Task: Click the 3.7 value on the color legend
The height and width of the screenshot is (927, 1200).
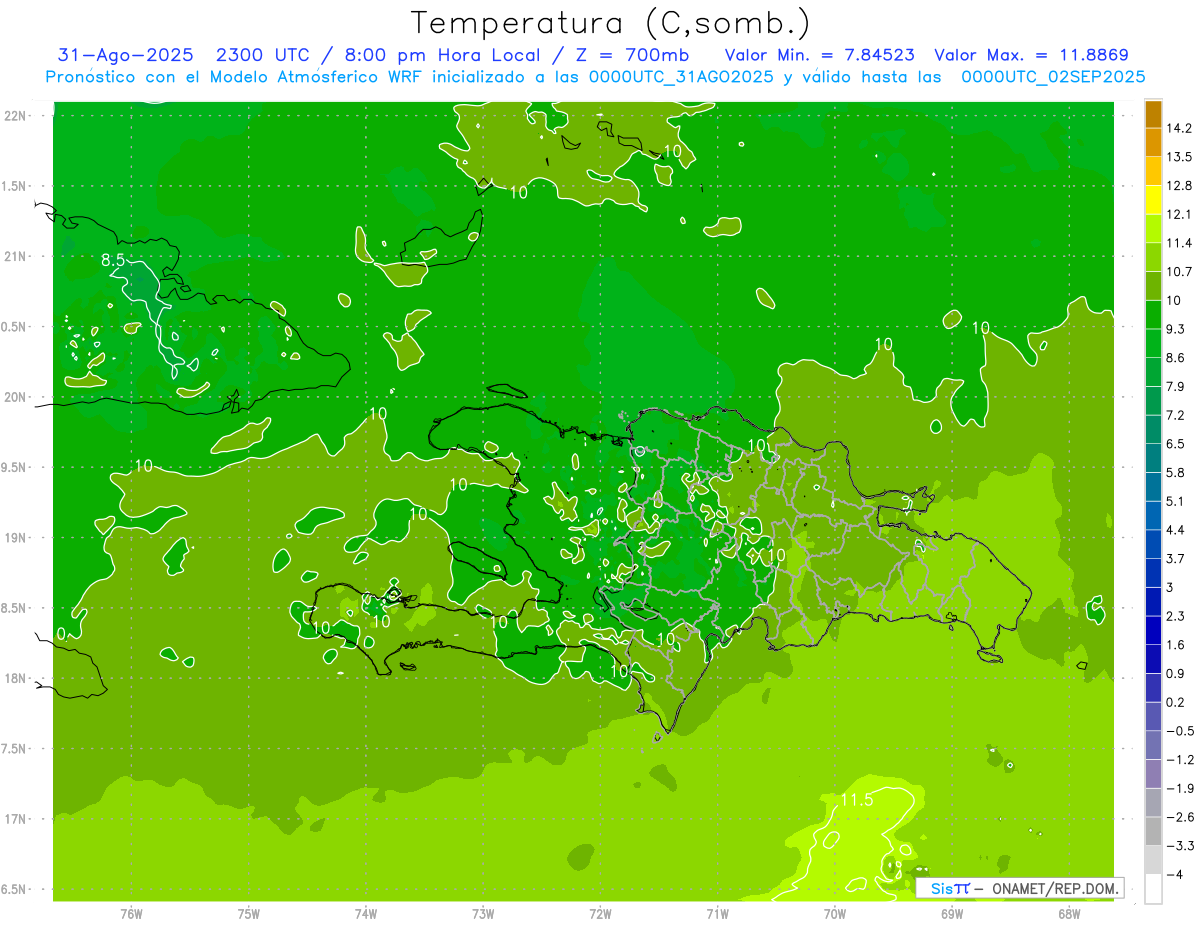Action: pos(1176,559)
